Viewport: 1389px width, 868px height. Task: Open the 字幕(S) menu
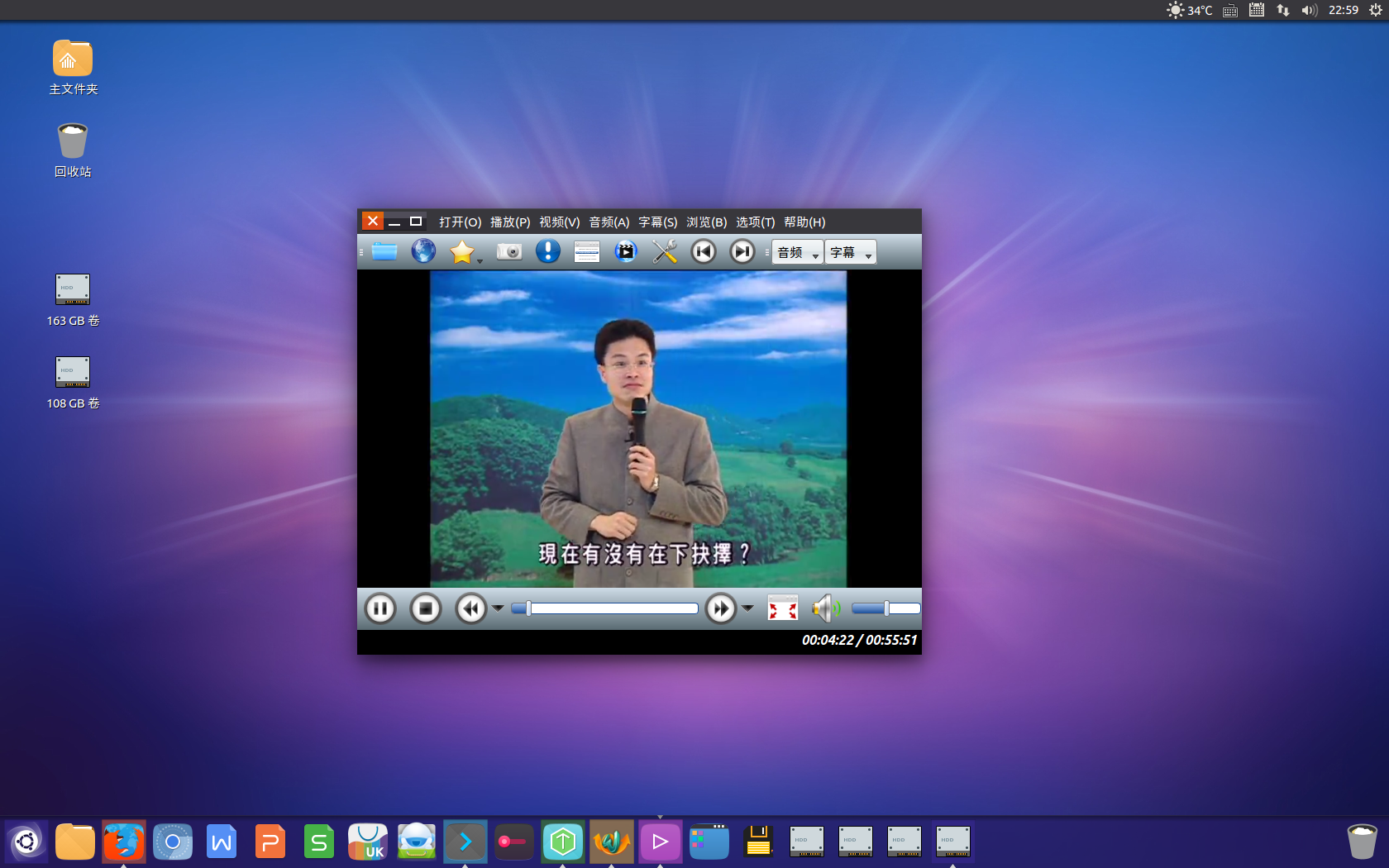click(x=658, y=222)
